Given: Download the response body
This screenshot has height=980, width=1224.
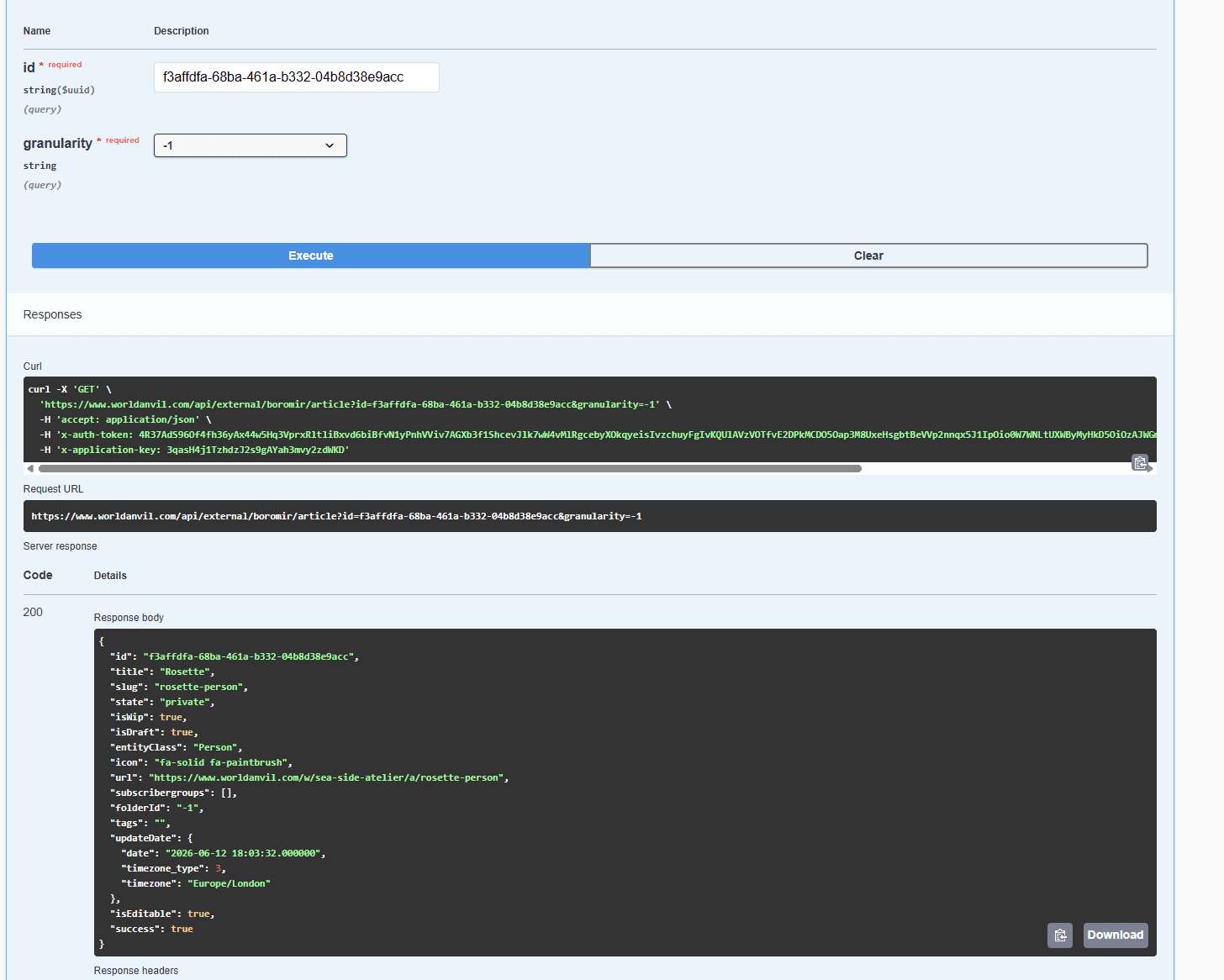Looking at the screenshot, I should click(x=1116, y=935).
